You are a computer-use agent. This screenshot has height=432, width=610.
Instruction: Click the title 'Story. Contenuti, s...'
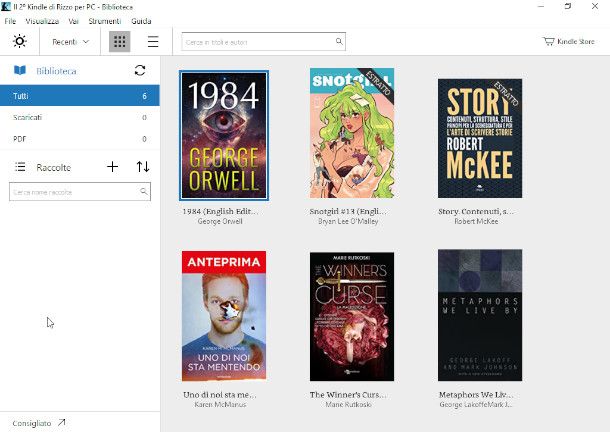click(x=476, y=211)
